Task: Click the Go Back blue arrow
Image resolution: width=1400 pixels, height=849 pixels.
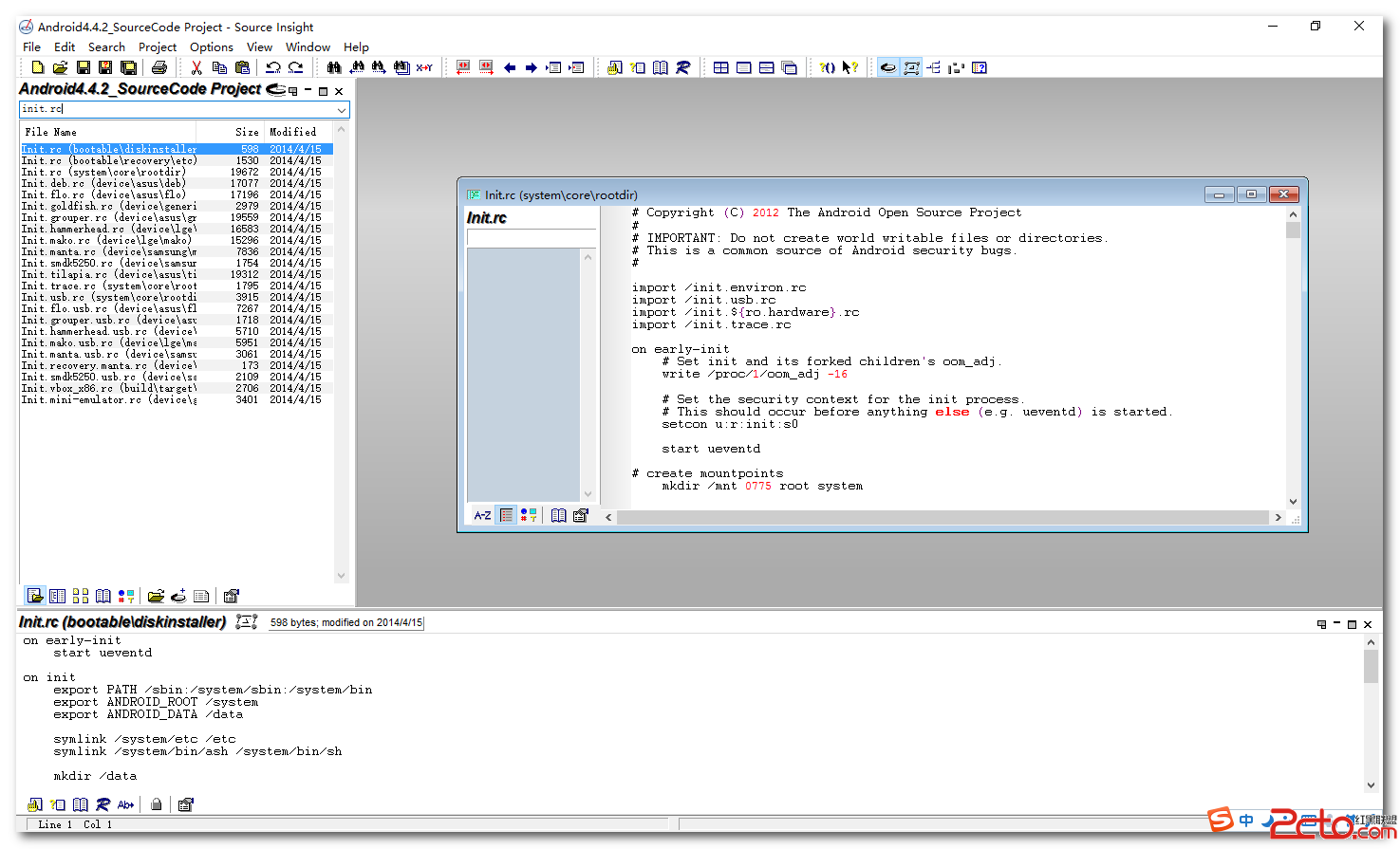Action: (x=510, y=67)
